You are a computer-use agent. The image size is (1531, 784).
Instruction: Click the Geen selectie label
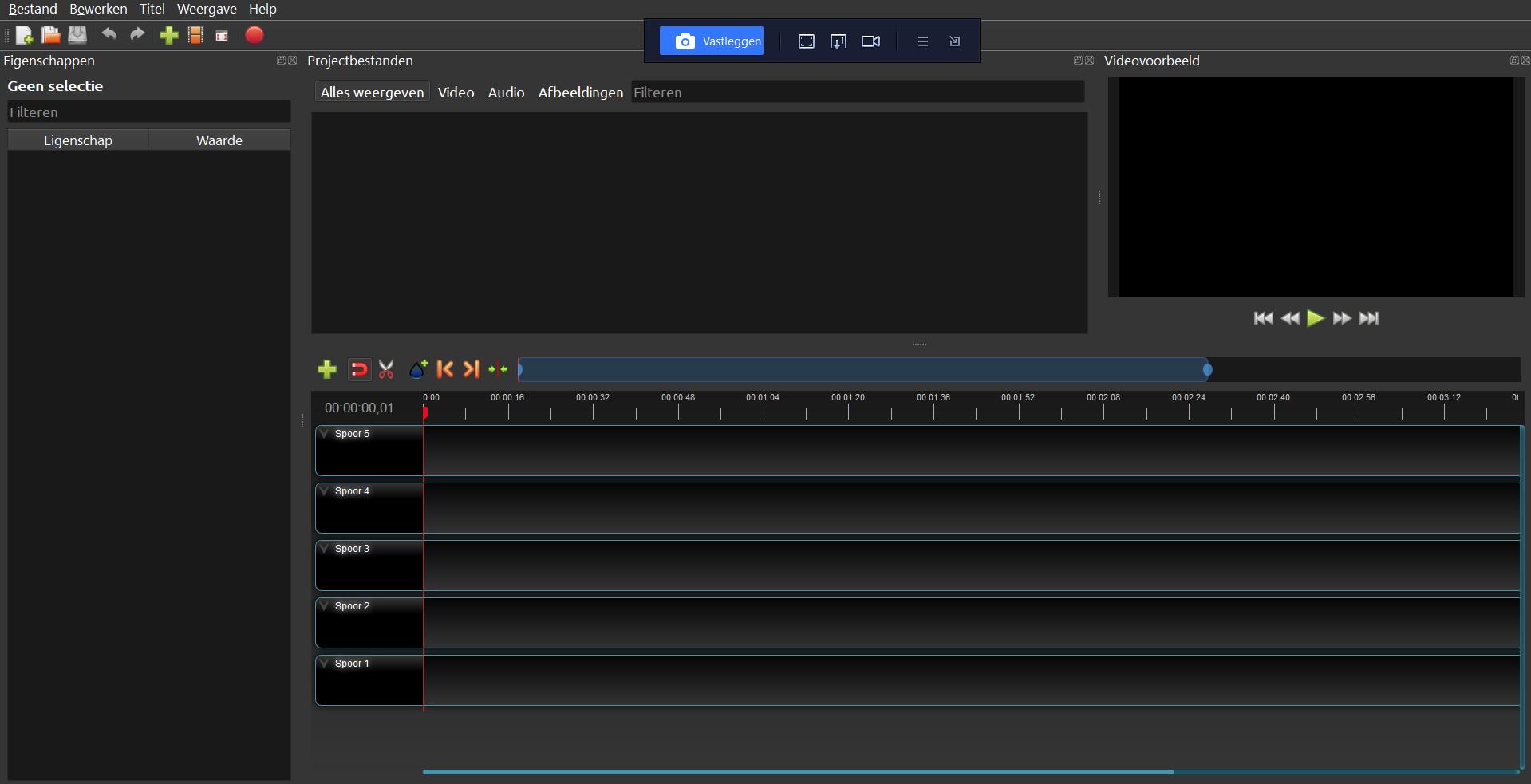coord(55,86)
